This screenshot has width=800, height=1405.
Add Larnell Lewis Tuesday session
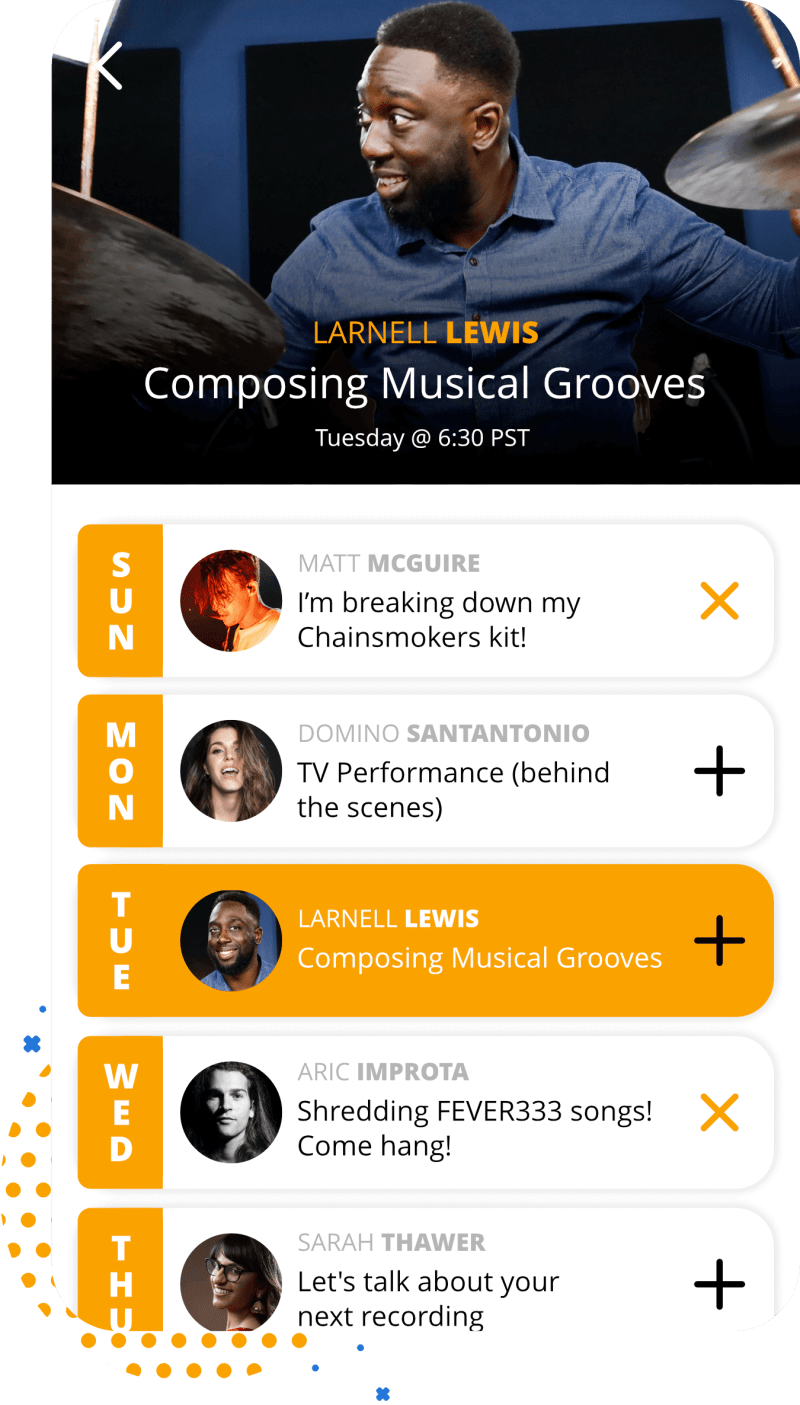coord(719,941)
